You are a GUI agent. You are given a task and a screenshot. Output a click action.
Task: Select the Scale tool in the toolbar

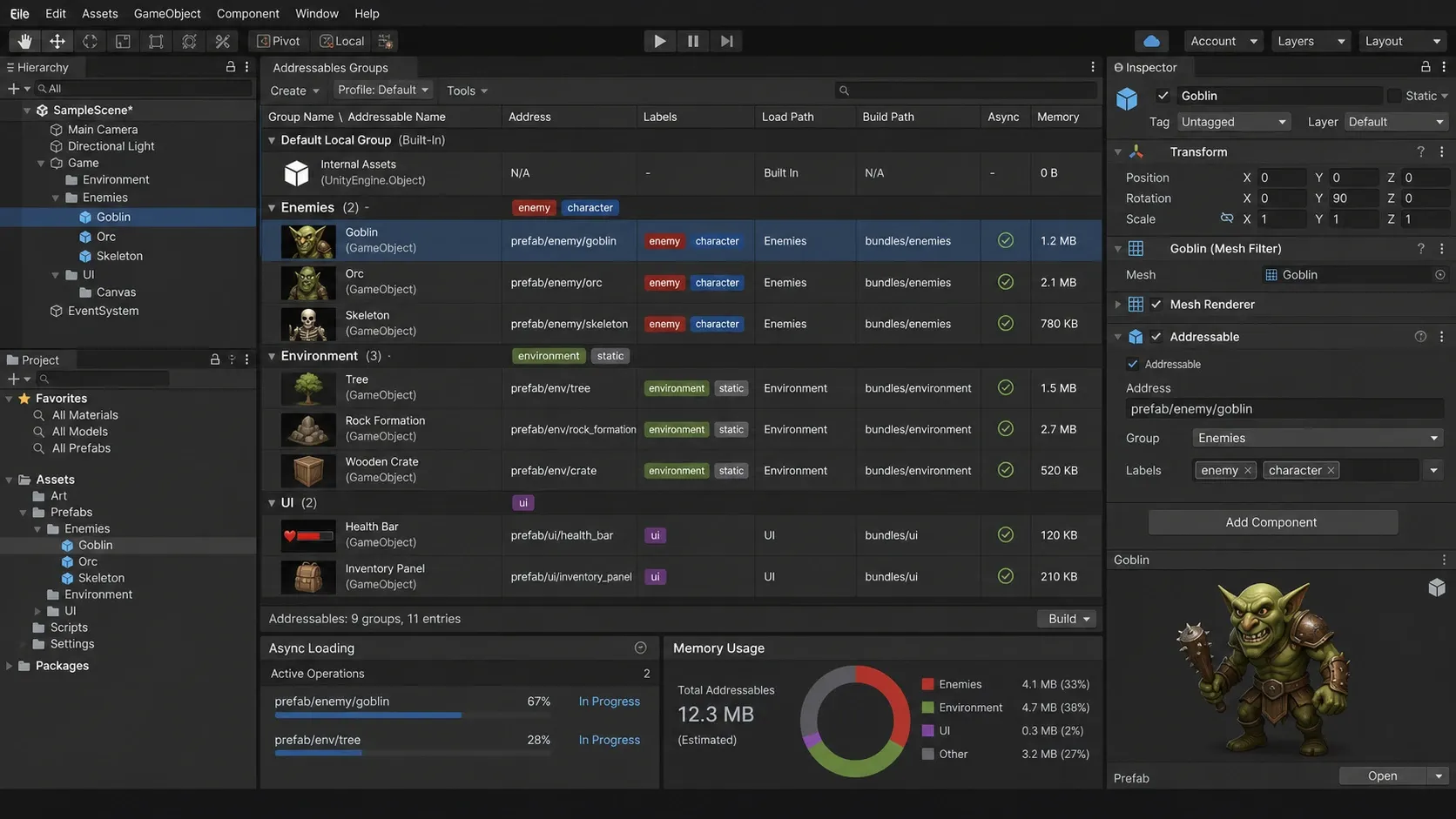point(123,41)
